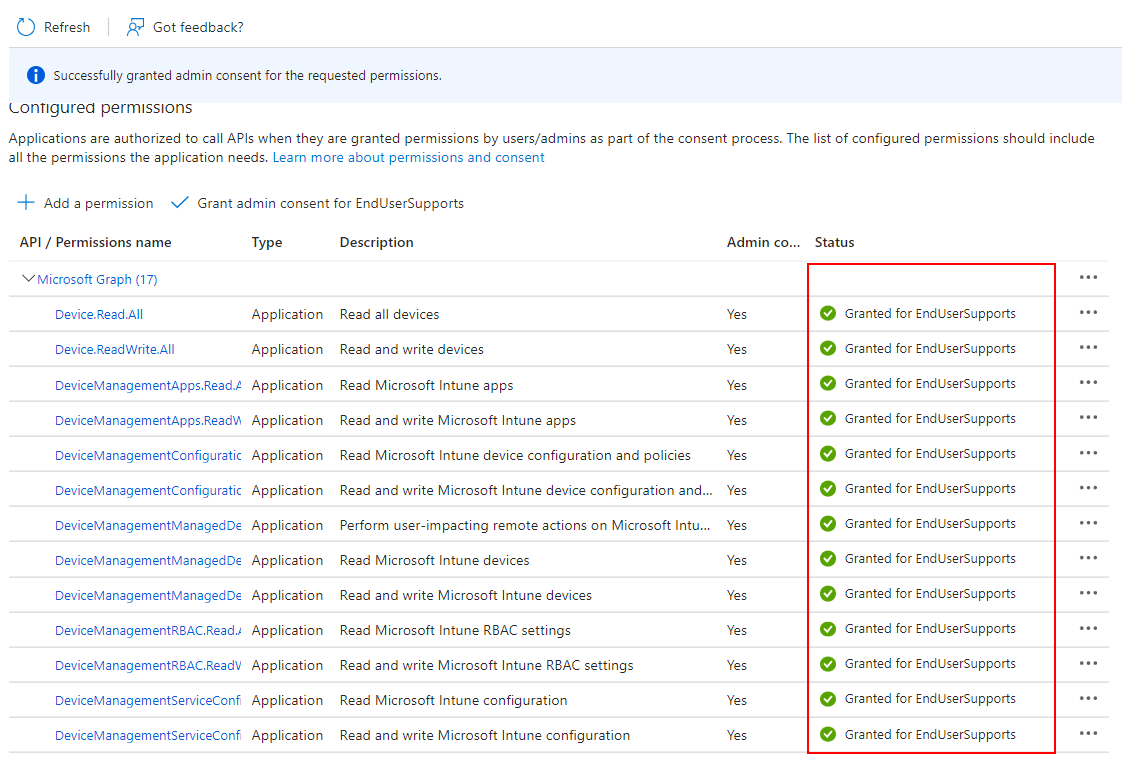
Task: Select 'Read and write Microsoft Intune RBAC settings' text
Action: [x=487, y=665]
